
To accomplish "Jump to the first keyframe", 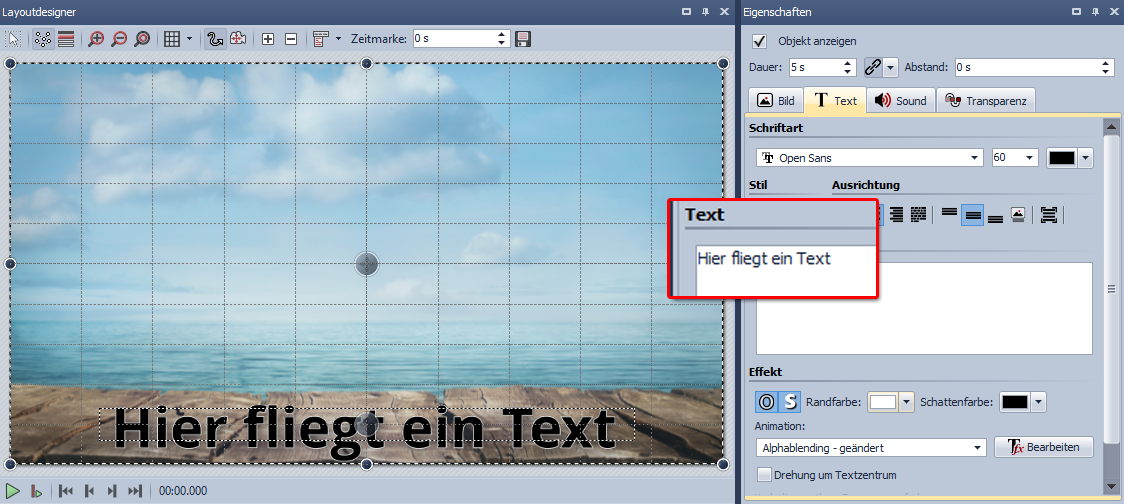I will [x=66, y=491].
